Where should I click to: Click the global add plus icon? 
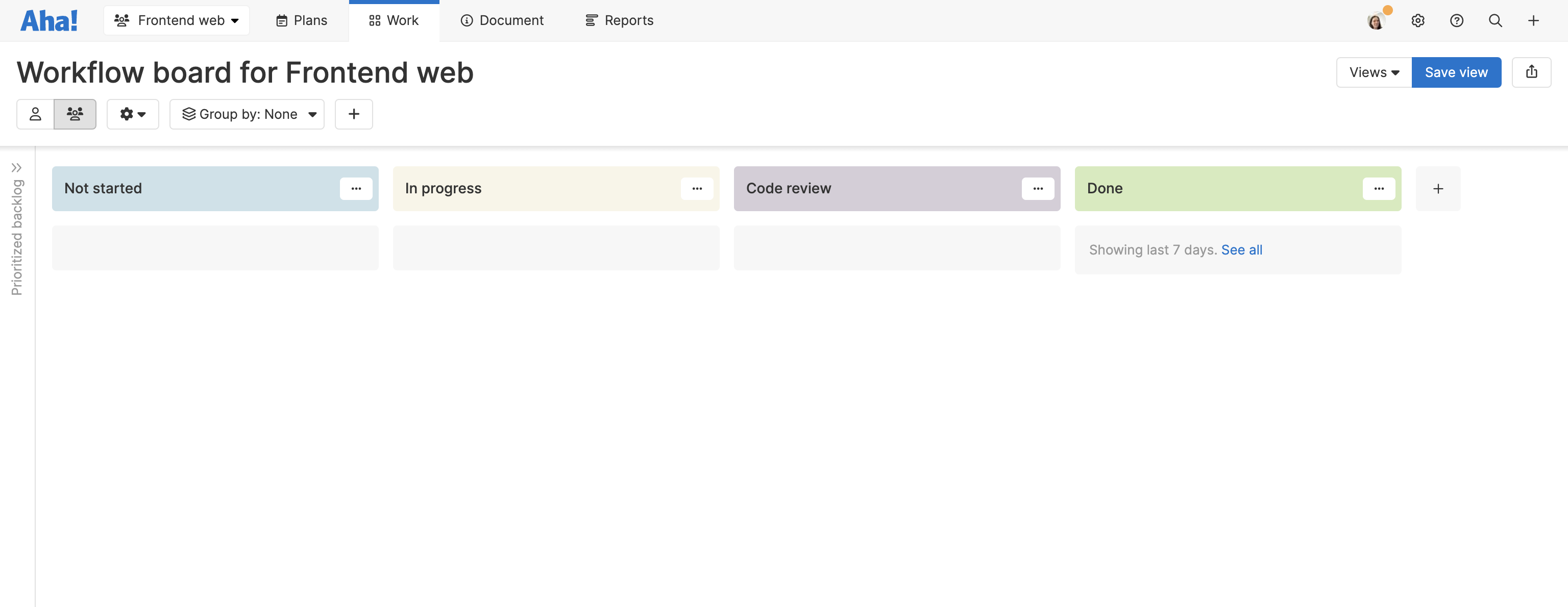pos(1533,20)
